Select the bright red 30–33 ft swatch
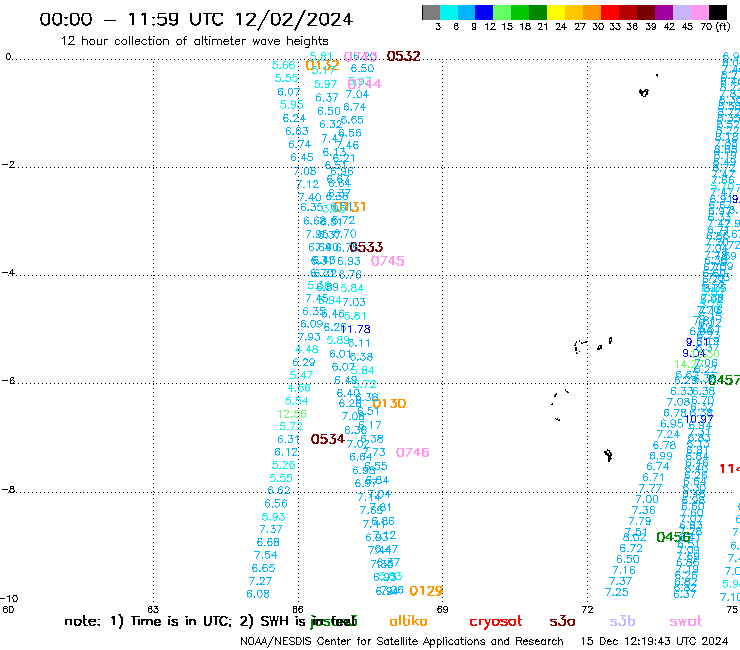 coord(610,12)
